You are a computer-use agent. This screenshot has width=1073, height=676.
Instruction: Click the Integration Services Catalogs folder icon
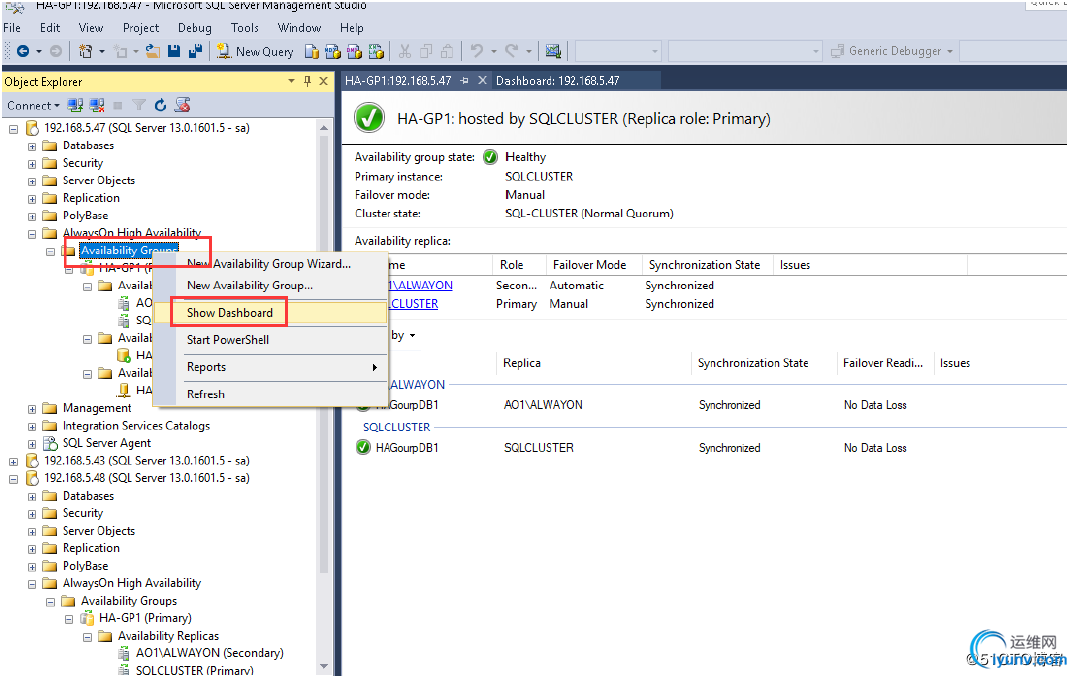click(50, 426)
